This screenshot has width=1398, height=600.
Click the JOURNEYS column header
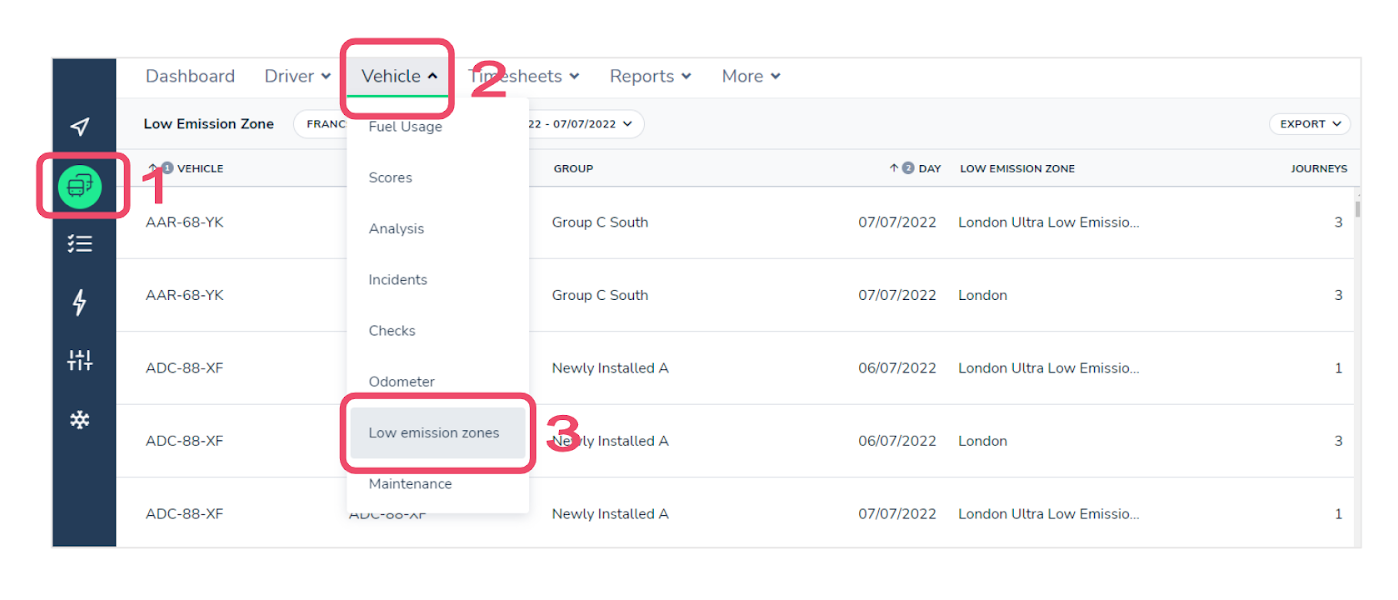pos(1319,169)
